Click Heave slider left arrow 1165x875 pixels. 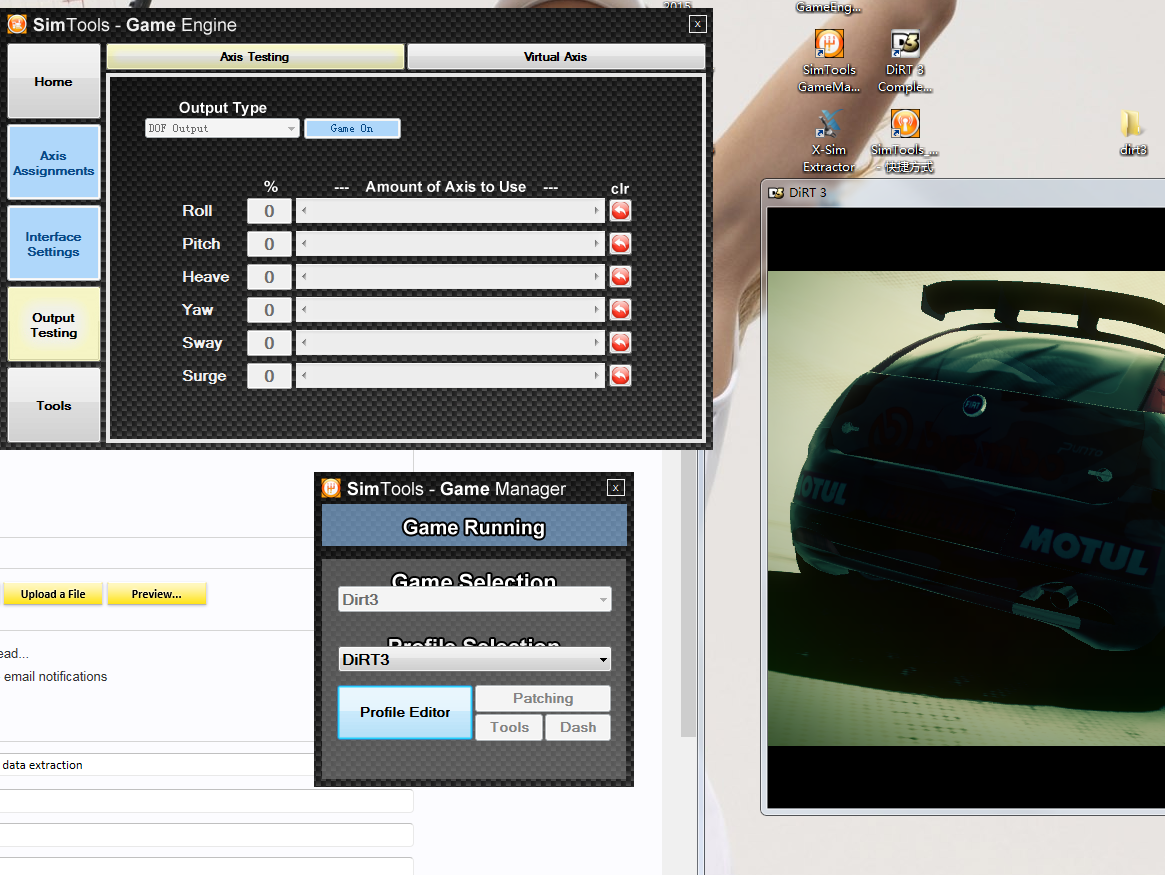point(304,277)
